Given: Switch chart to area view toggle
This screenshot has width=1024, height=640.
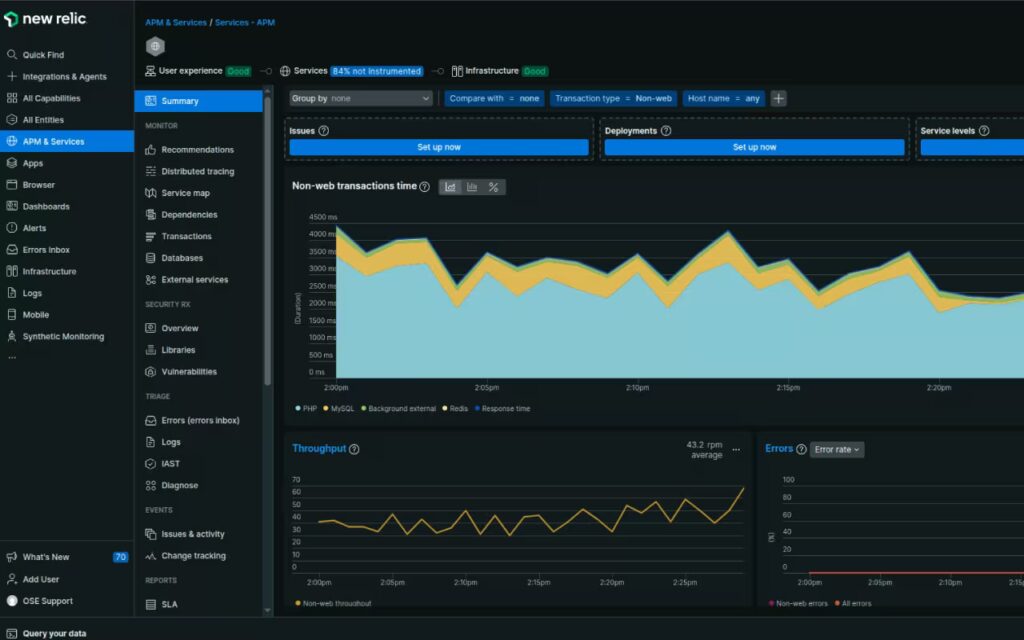Looking at the screenshot, I should tap(451, 187).
